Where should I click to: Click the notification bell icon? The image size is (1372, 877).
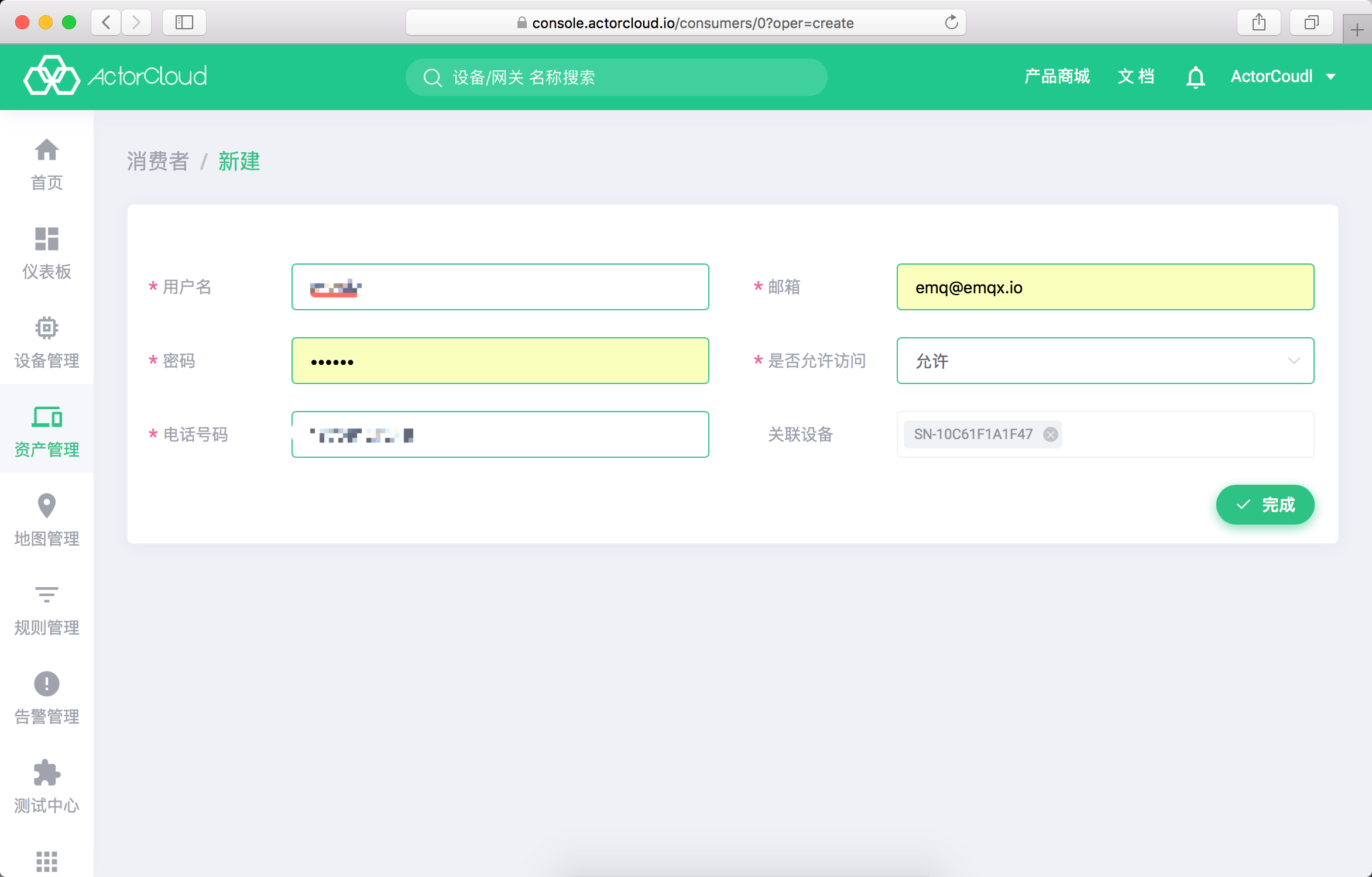[1195, 77]
